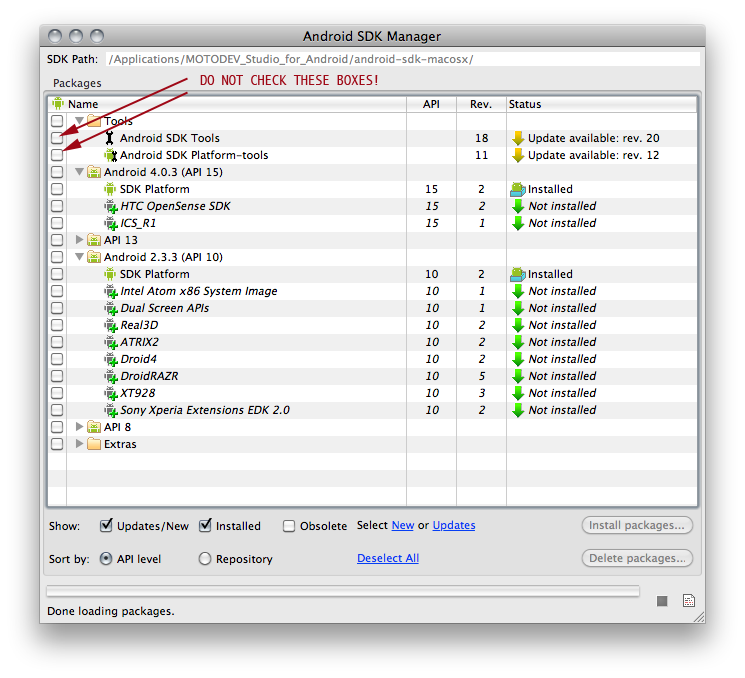This screenshot has width=745, height=678.
Task: Check the DroidRAZR package checkbox
Action: (x=57, y=376)
